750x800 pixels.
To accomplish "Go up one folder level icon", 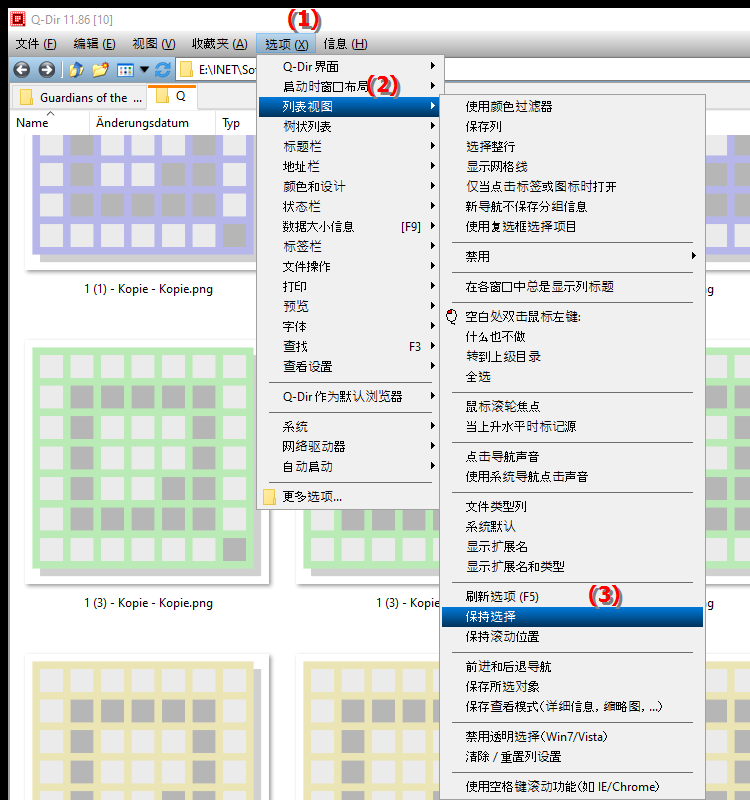I will 77,69.
